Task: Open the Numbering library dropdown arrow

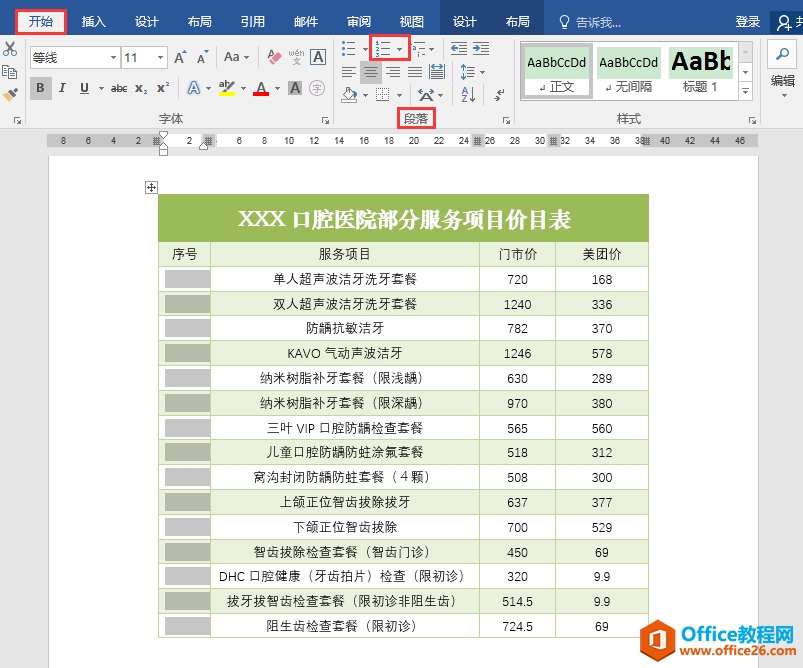Action: coord(399,49)
